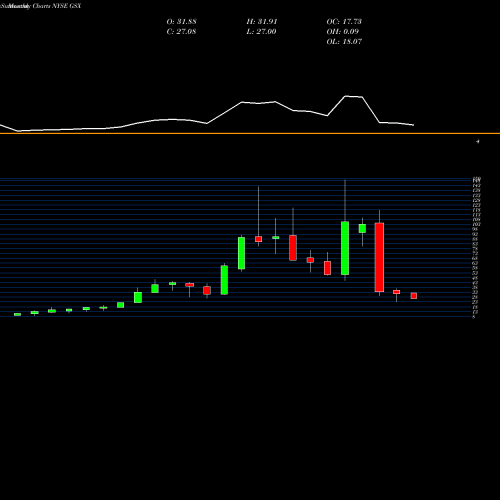500x500 pixels.
Task: Click the last red candlestick on the chart
Action: [x=414, y=296]
